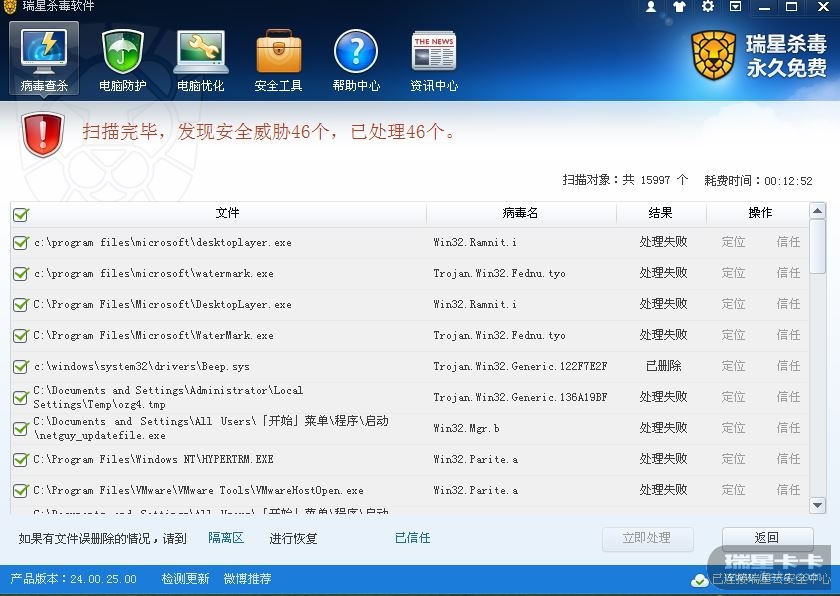Click 信任 for VMwareHostOpen.exe row
Screen dimensions: 840x596
click(789, 490)
